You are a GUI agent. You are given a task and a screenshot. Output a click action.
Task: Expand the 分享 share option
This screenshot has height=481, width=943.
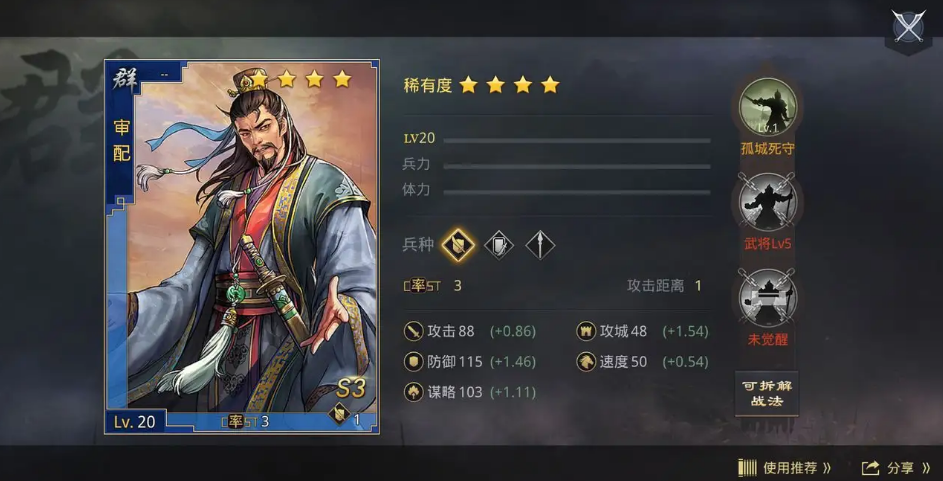[896, 468]
